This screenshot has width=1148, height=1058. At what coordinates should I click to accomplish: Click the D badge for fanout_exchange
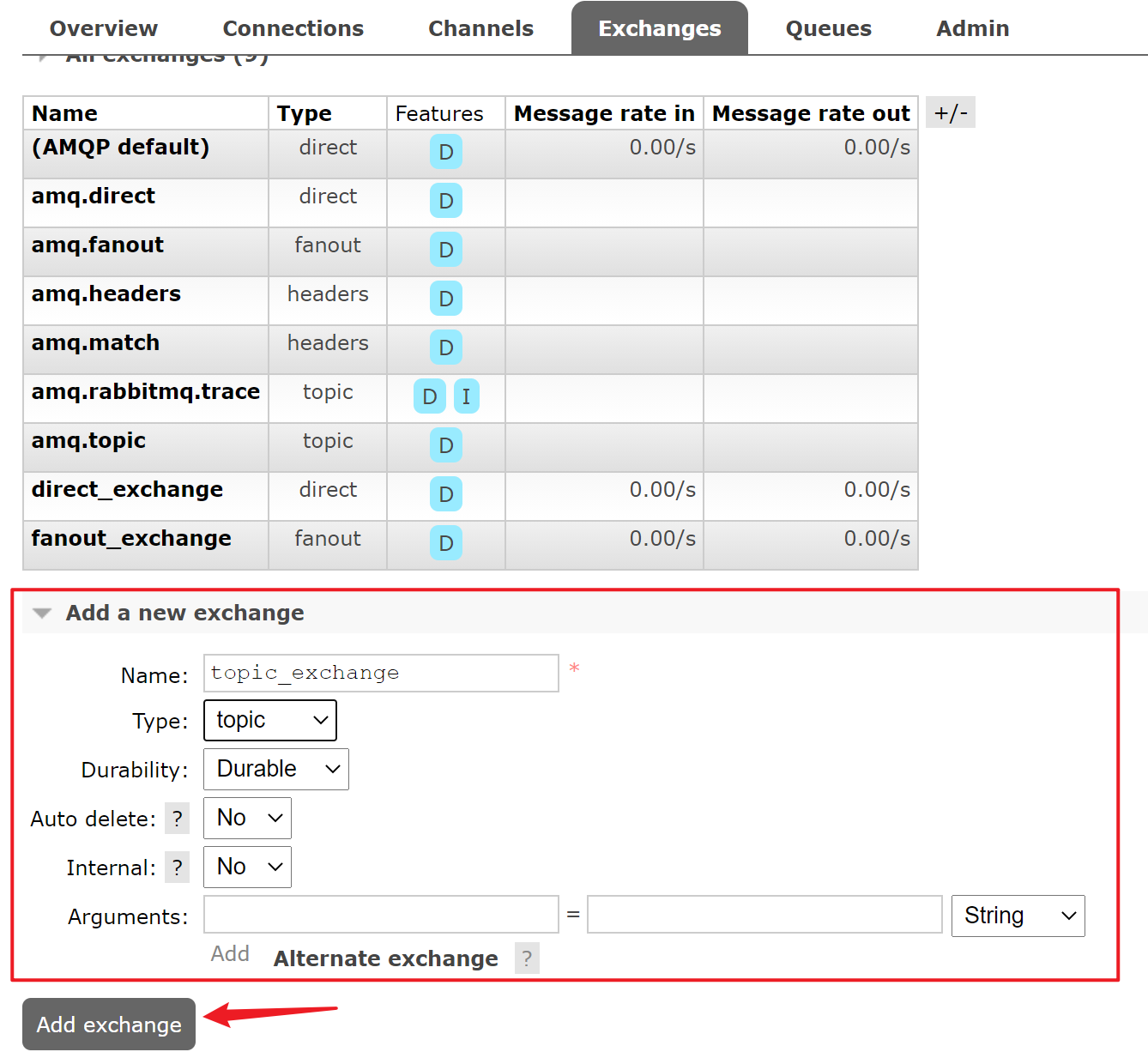445,543
